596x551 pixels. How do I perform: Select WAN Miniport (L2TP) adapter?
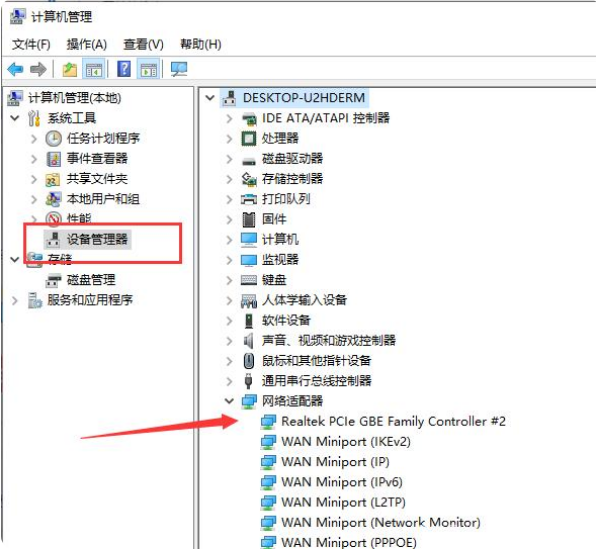pos(343,502)
